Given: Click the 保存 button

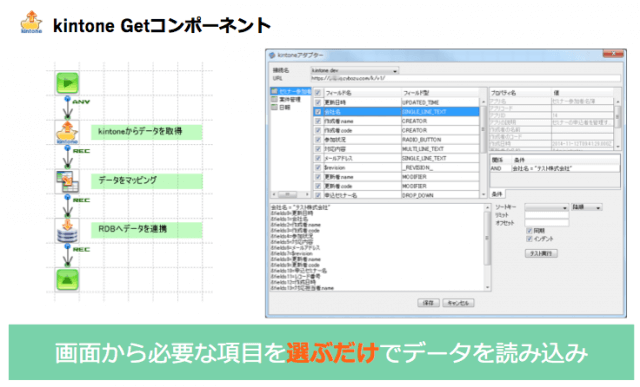Looking at the screenshot, I should 428,303.
